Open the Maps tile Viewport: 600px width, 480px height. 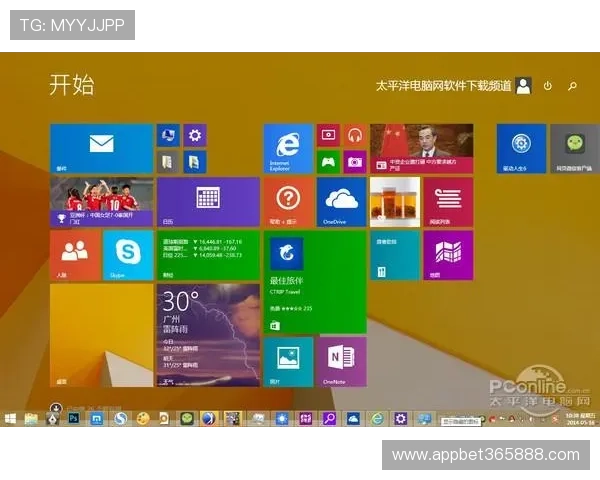[x=447, y=255]
